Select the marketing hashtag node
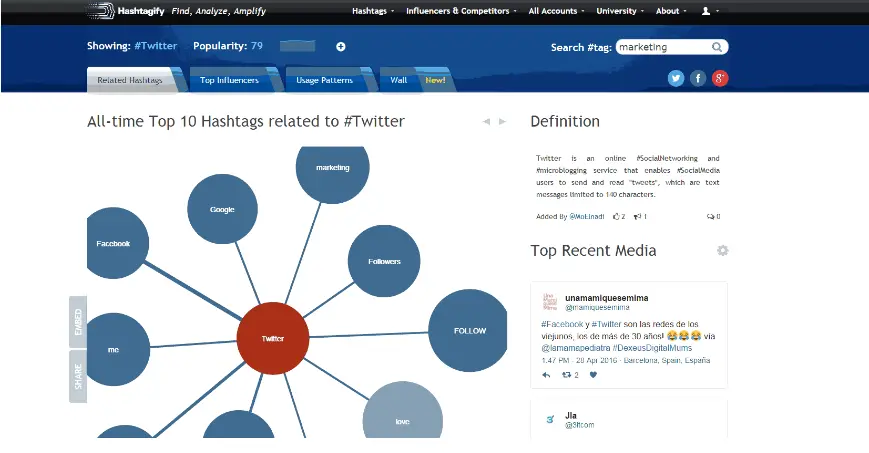 pyautogui.click(x=332, y=168)
